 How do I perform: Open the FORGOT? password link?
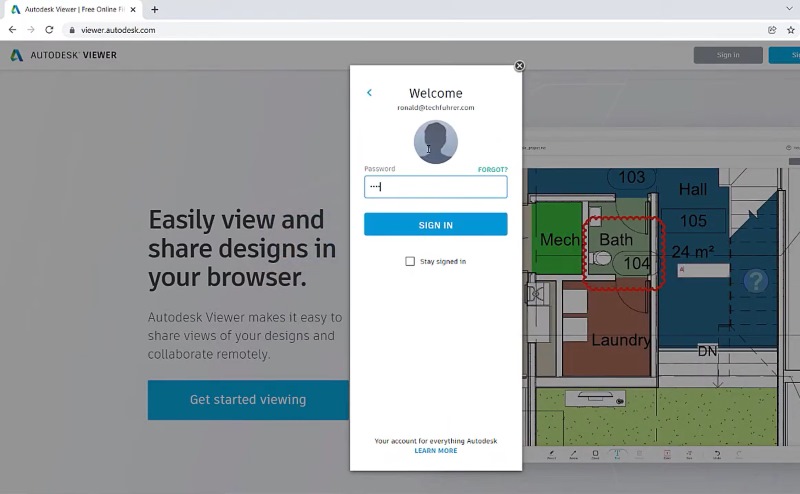[x=492, y=169]
